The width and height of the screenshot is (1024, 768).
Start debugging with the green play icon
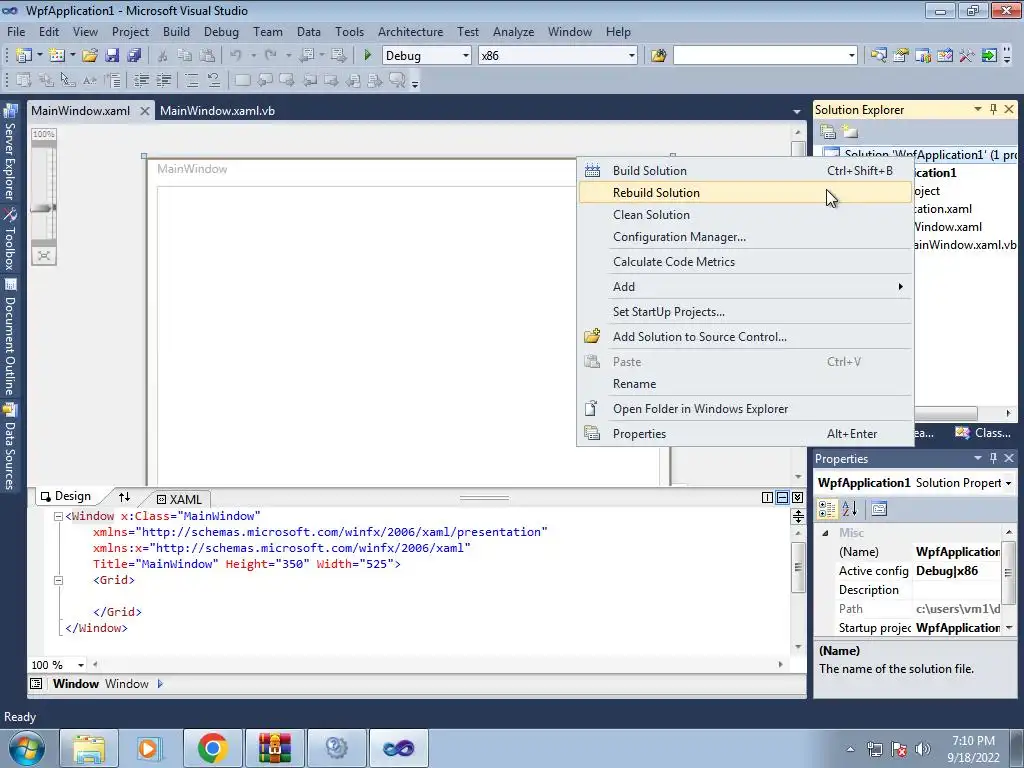click(x=367, y=56)
